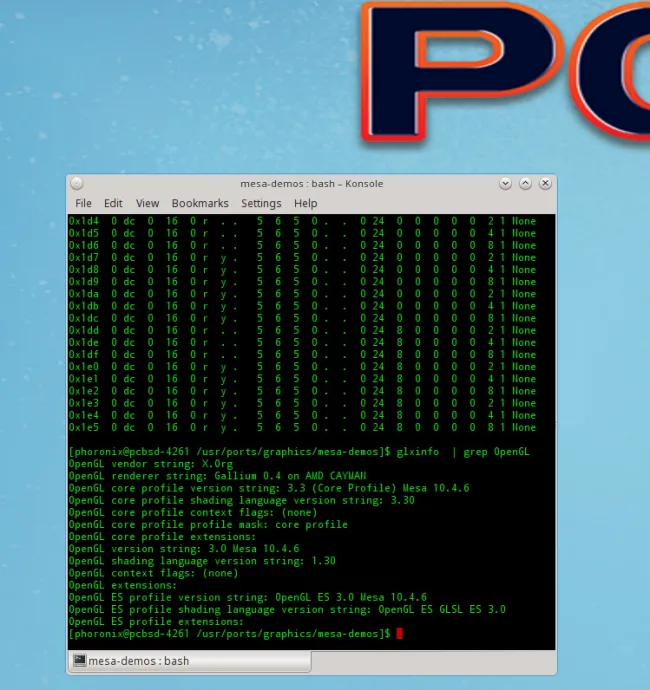Click the 0x1d4 visual row
650x690 pixels.
[x=302, y=221]
